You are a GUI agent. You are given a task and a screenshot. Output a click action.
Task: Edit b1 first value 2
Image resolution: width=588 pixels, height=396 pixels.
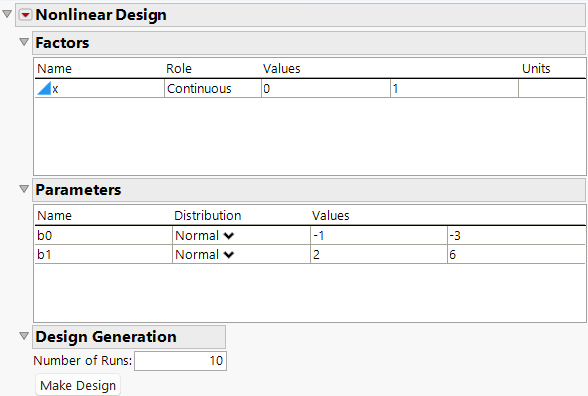(x=379, y=255)
